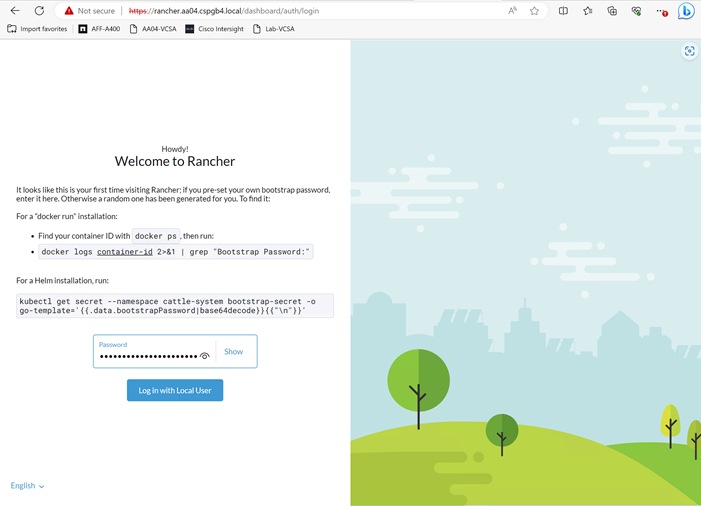
Task: Go back using the browser back arrow
Action: coord(15,10)
